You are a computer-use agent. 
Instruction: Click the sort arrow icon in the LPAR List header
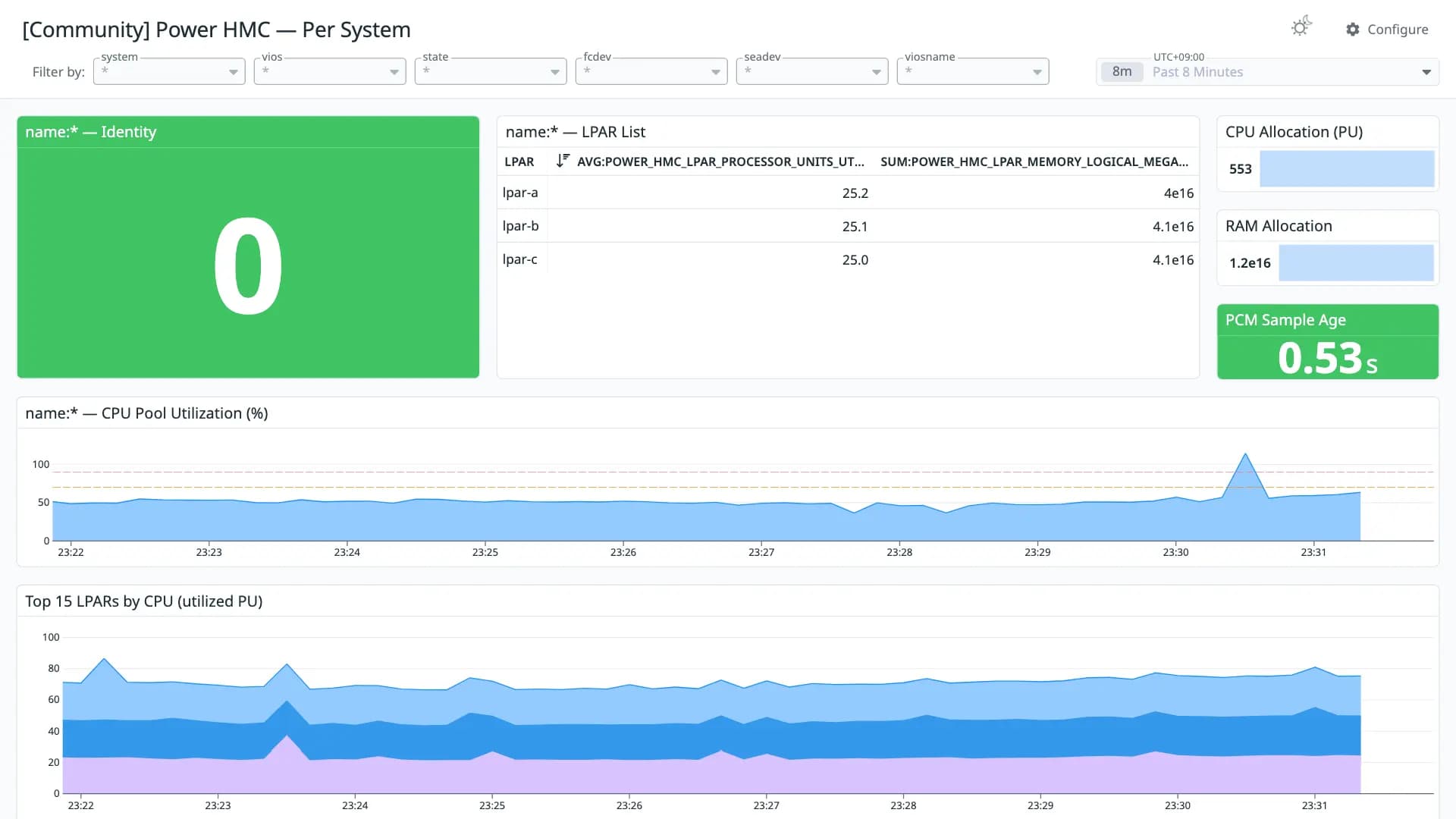point(562,161)
